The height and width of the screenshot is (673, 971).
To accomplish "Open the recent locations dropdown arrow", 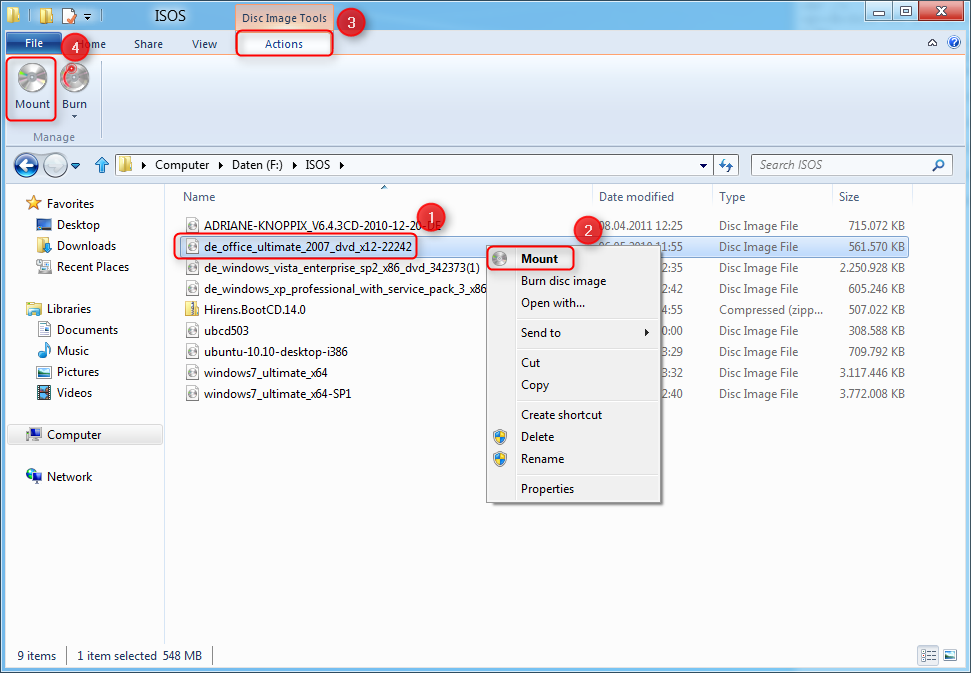I will point(76,165).
